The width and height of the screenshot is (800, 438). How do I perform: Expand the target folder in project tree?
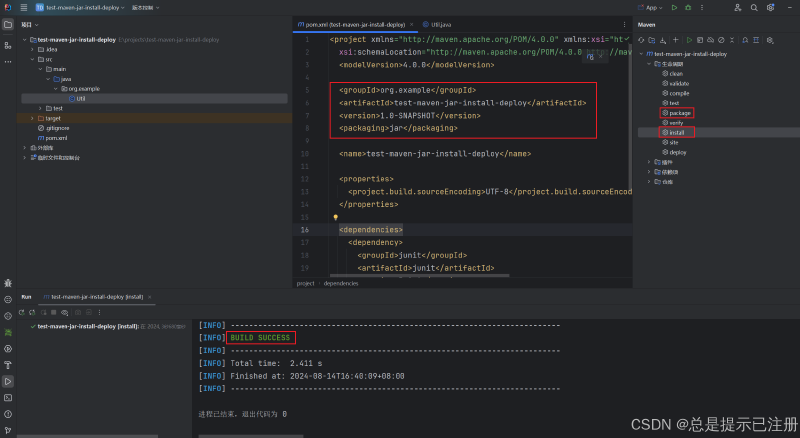point(32,118)
